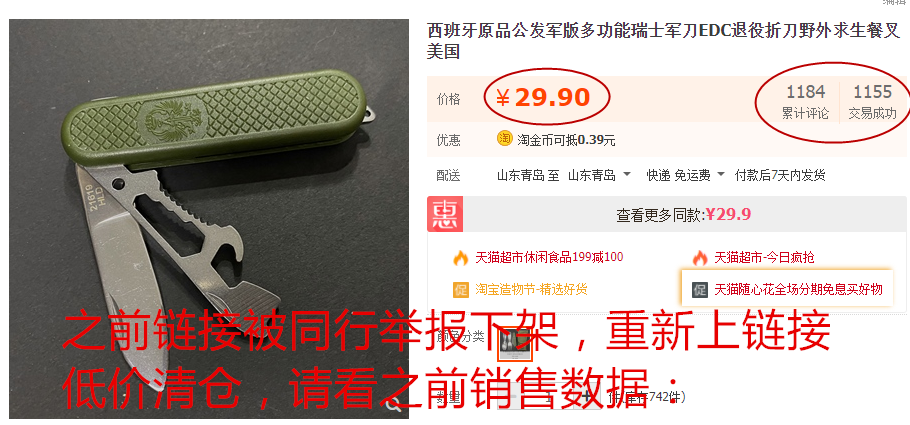Click flame icon beside 天猫超市休闲食品199减100
The image size is (910, 425).
[x=461, y=257]
